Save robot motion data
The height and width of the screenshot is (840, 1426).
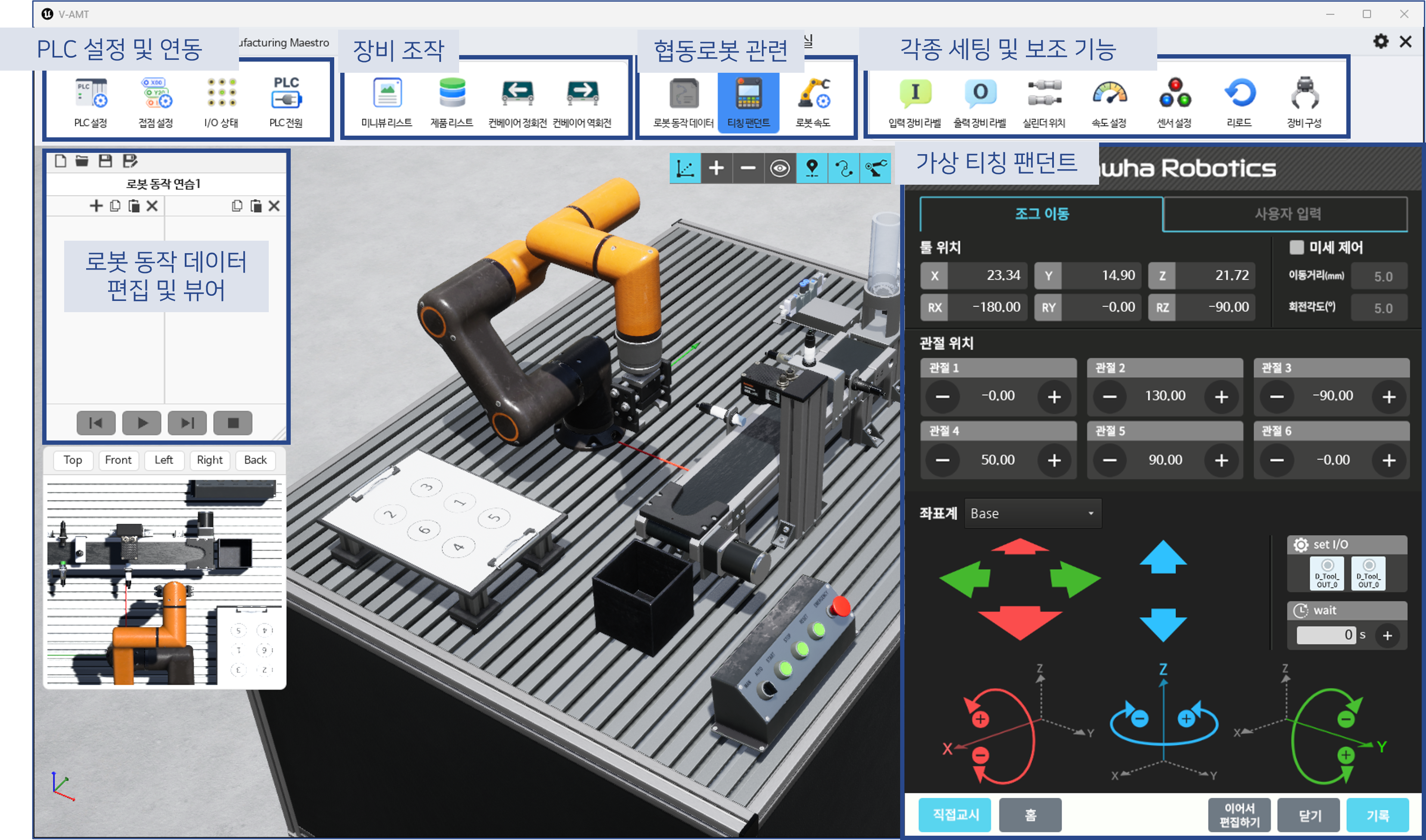coord(105,161)
